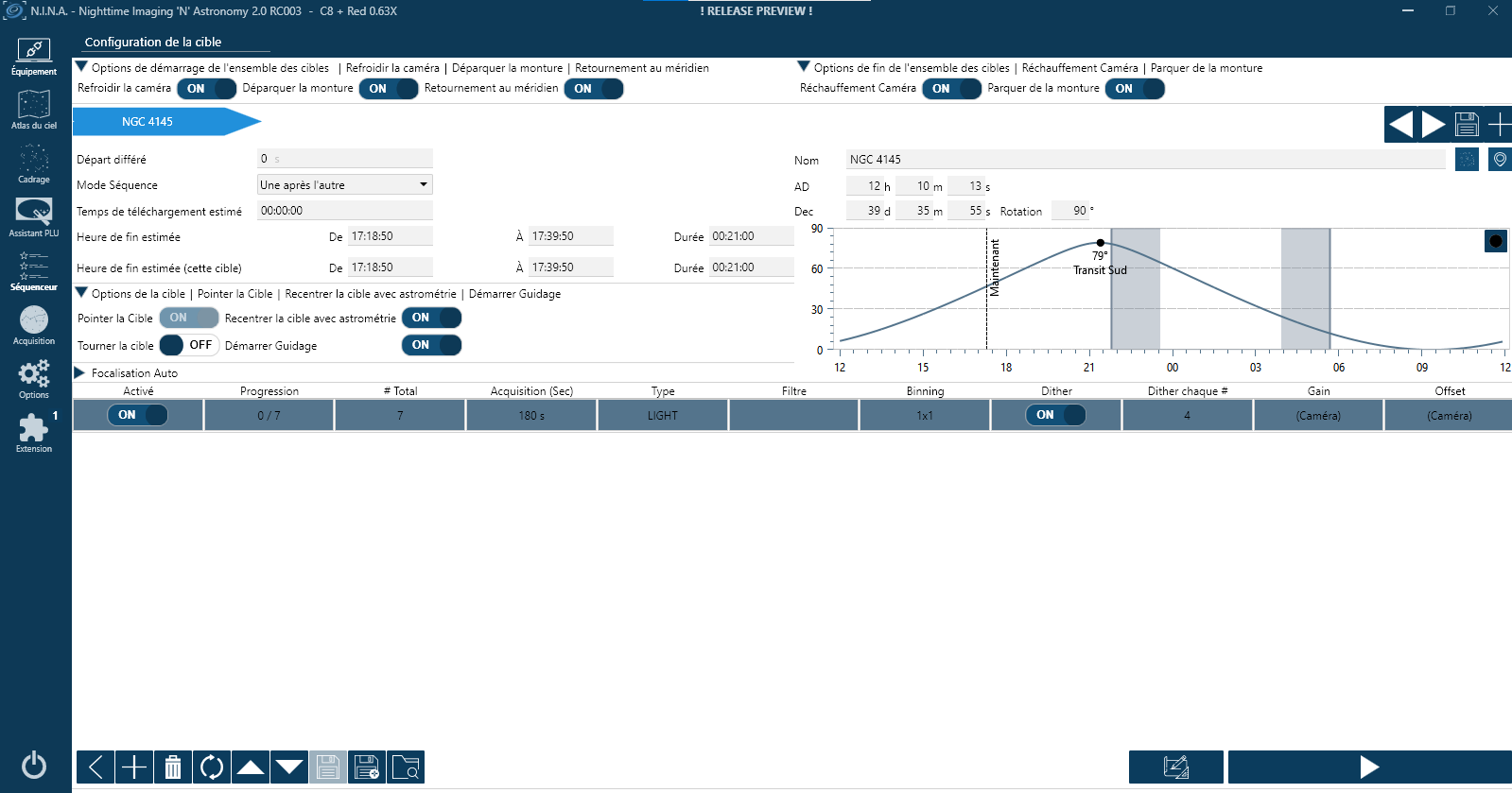
Task: Click the save icon beside target arrows
Action: [1467, 124]
